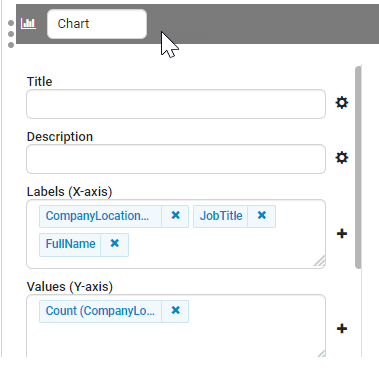Image resolution: width=379 pixels, height=370 pixels.
Task: Grab the three-dot drag handle
Action: click(x=11, y=34)
